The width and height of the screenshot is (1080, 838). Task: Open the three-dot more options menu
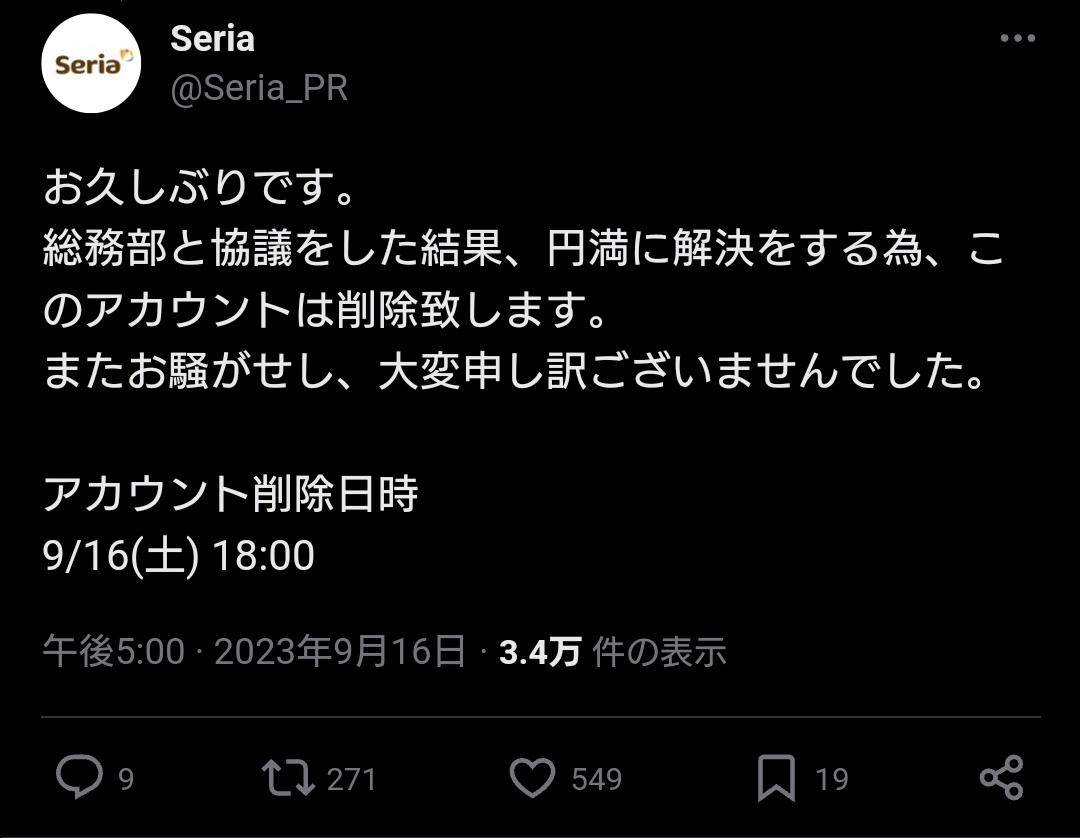coord(1018,39)
